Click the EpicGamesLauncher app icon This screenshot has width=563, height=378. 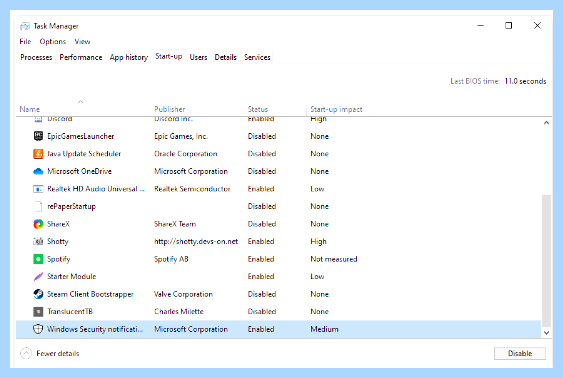(x=38, y=136)
